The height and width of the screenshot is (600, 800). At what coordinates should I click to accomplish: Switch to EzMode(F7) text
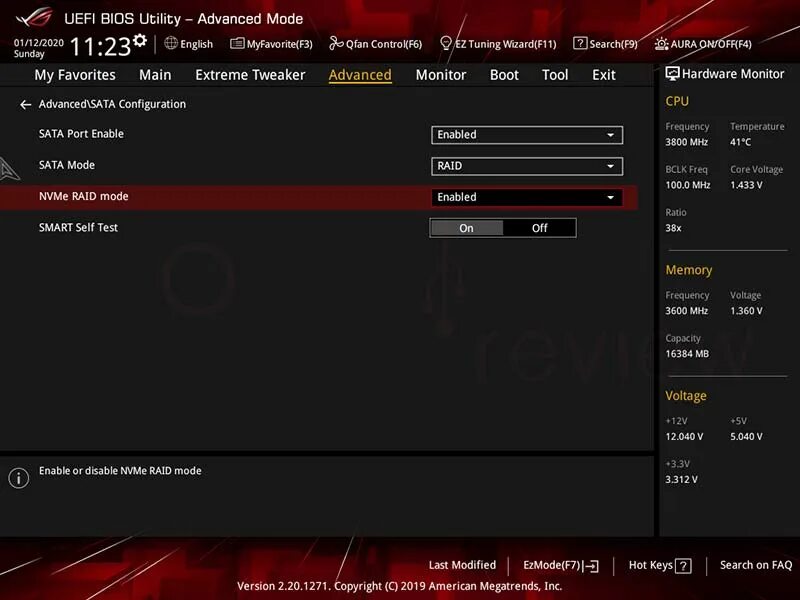(552, 565)
